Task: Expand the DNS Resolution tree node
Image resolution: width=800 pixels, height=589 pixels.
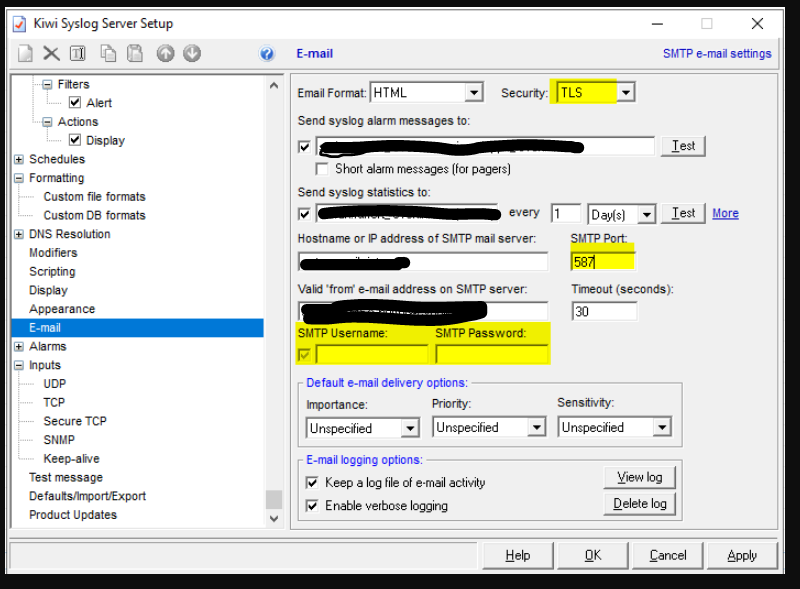Action: pyautogui.click(x=19, y=234)
